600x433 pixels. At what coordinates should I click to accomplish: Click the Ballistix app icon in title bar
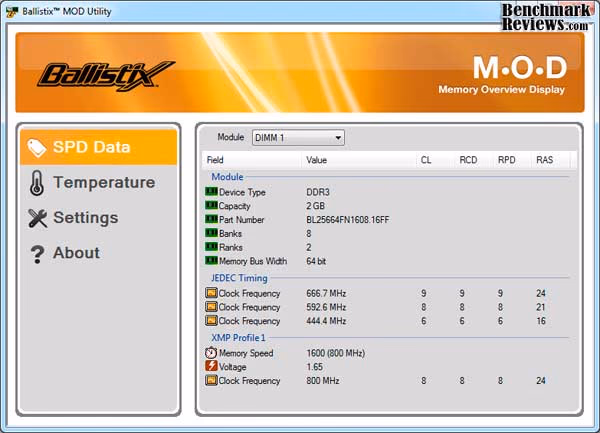tap(12, 11)
